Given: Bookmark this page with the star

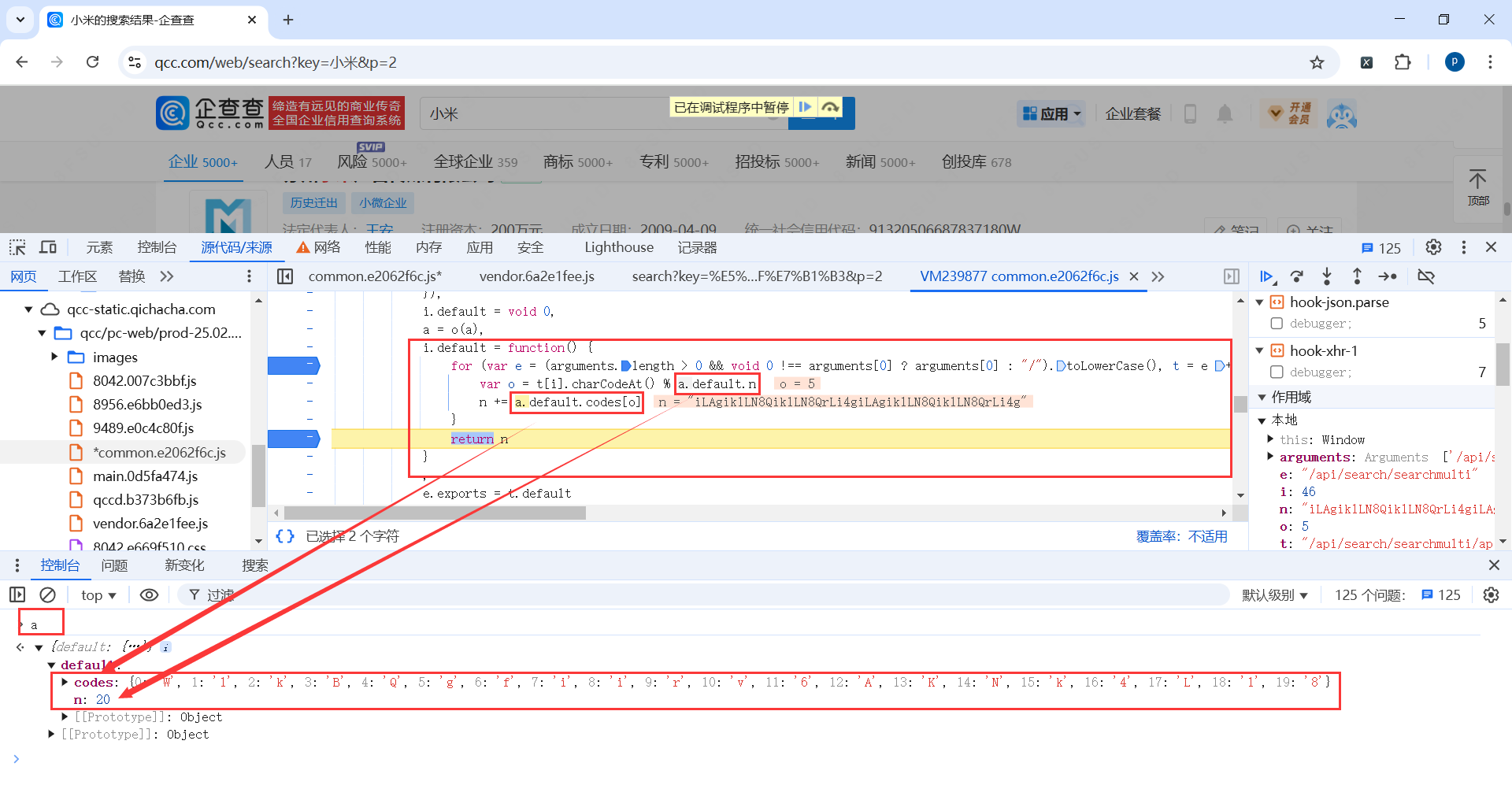Looking at the screenshot, I should pyautogui.click(x=1317, y=62).
